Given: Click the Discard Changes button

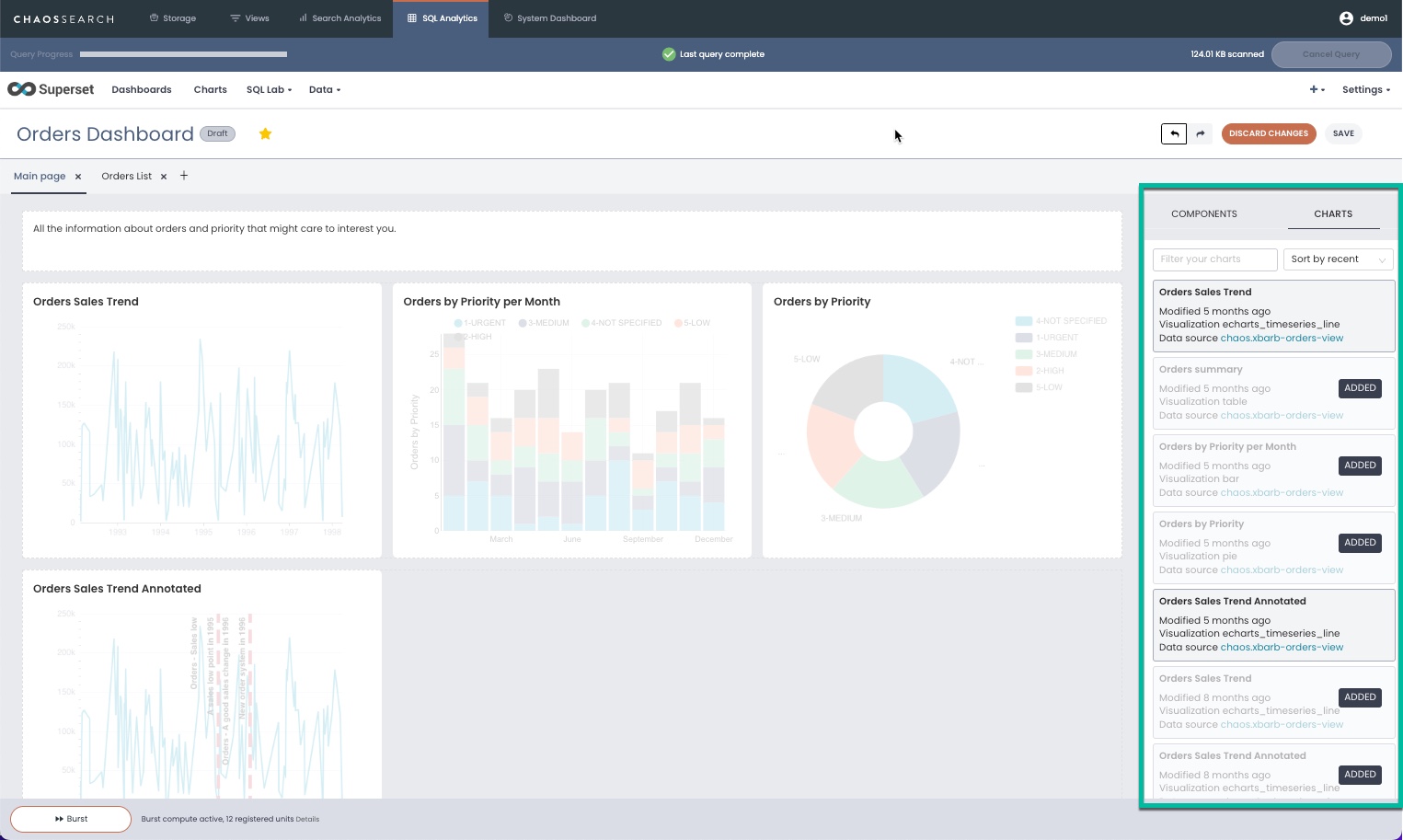Looking at the screenshot, I should coord(1268,133).
